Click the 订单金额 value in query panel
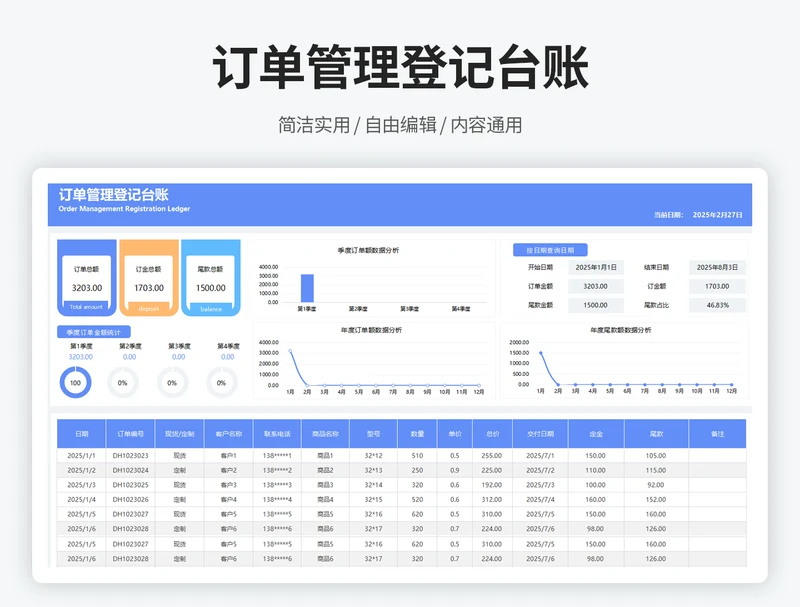800x607 pixels. tap(596, 286)
